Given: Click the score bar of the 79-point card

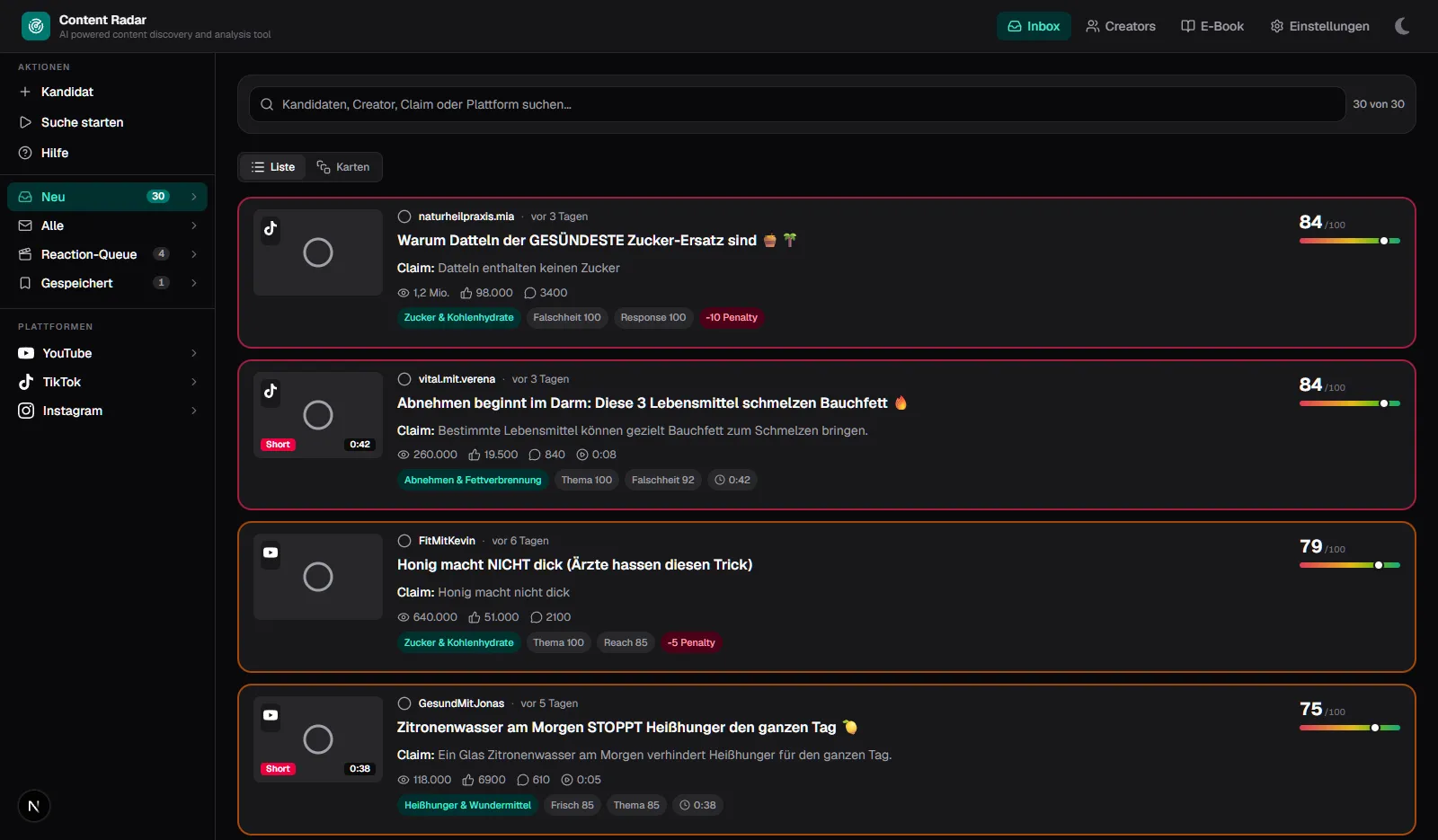Looking at the screenshot, I should tap(1350, 565).
